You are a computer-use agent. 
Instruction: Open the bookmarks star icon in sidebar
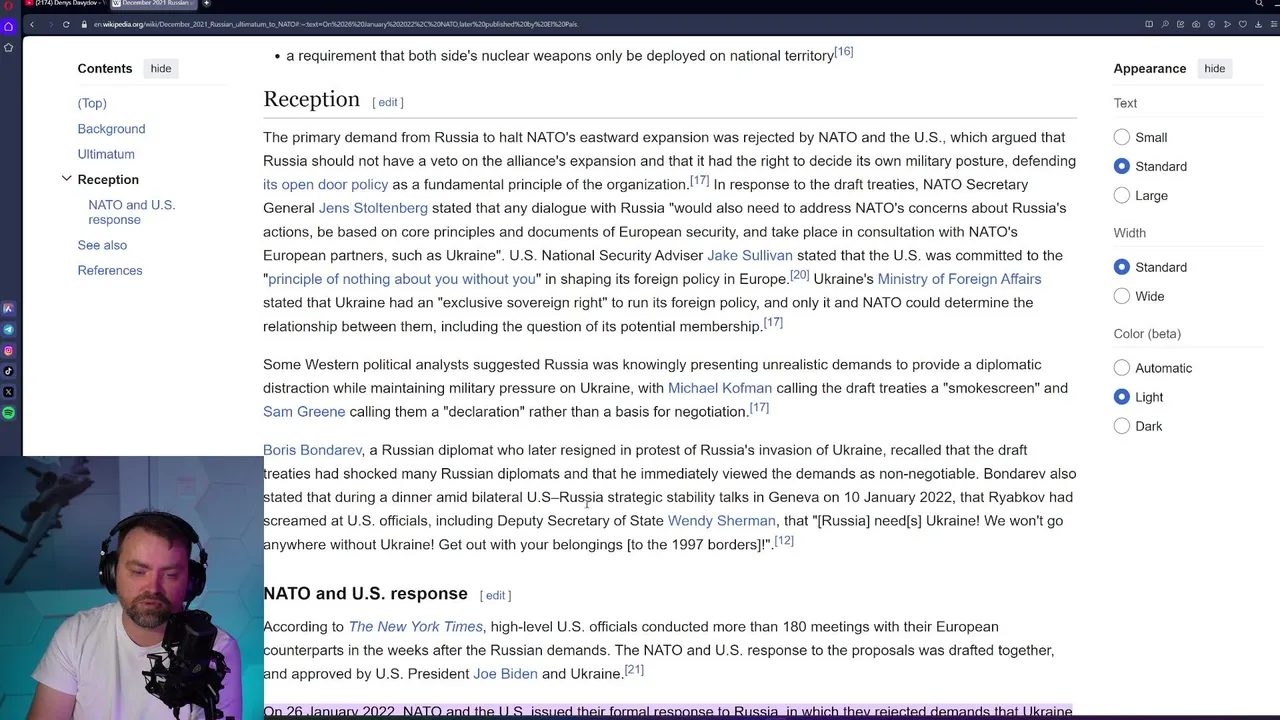pyautogui.click(x=8, y=47)
